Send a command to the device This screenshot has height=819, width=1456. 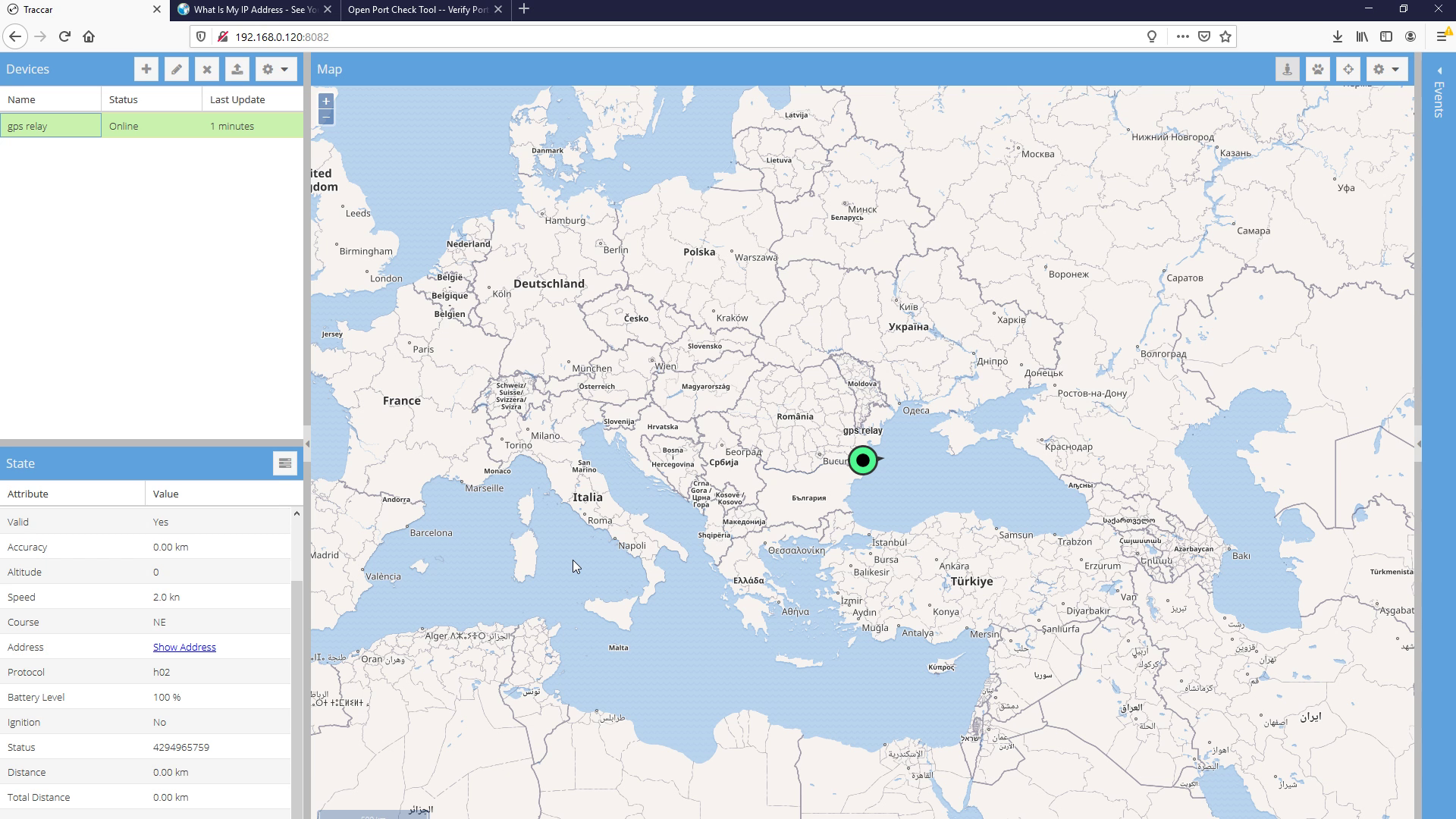[237, 69]
